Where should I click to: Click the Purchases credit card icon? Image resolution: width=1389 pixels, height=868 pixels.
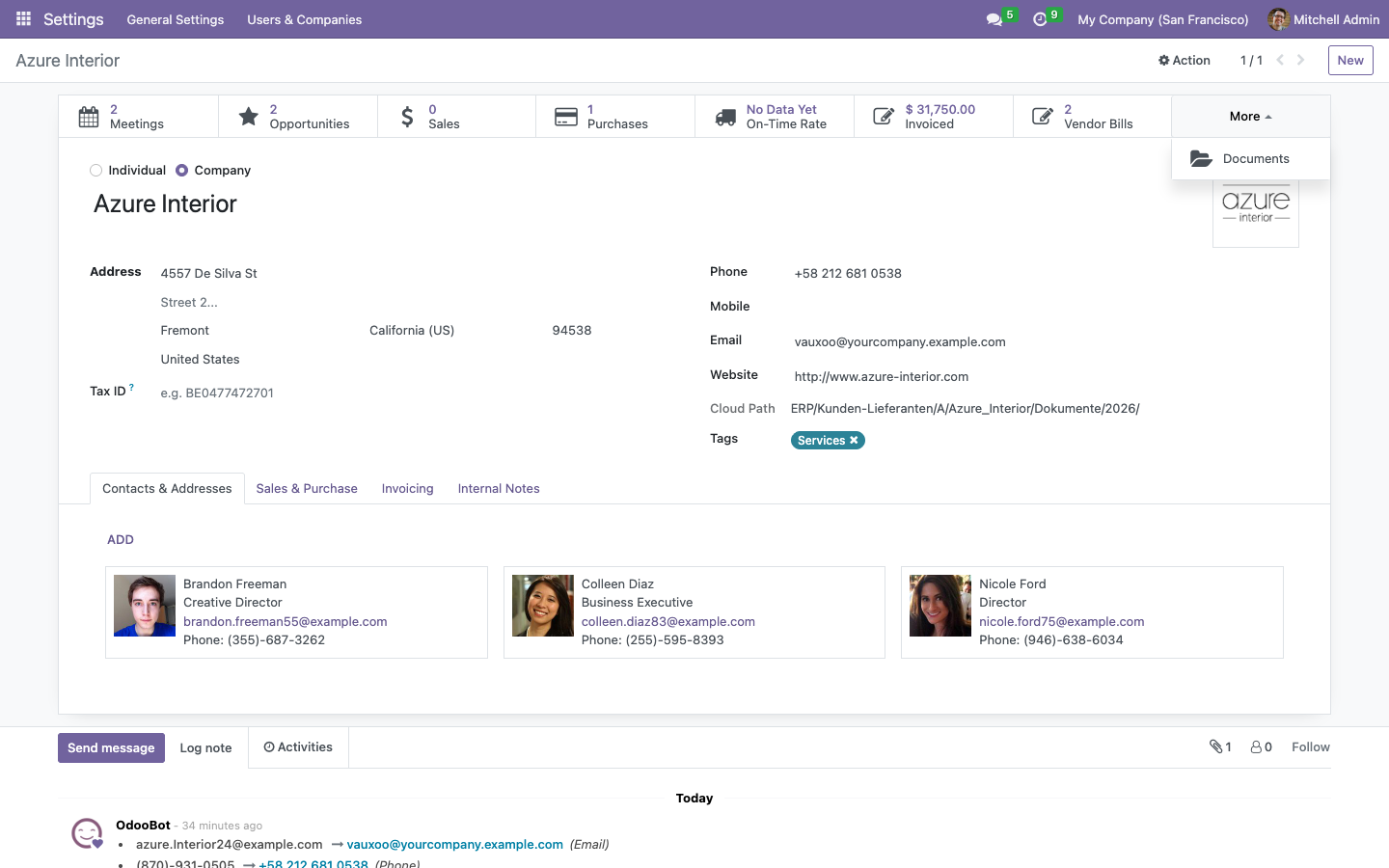[x=566, y=117]
